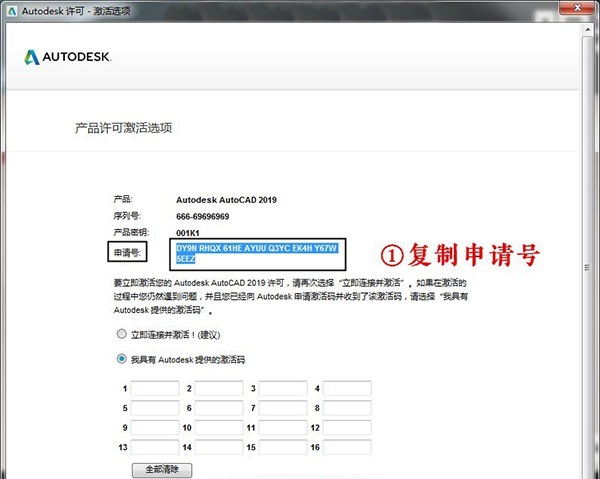Click the scrollbar up arrow
The height and width of the screenshot is (479, 600).
(x=588, y=29)
